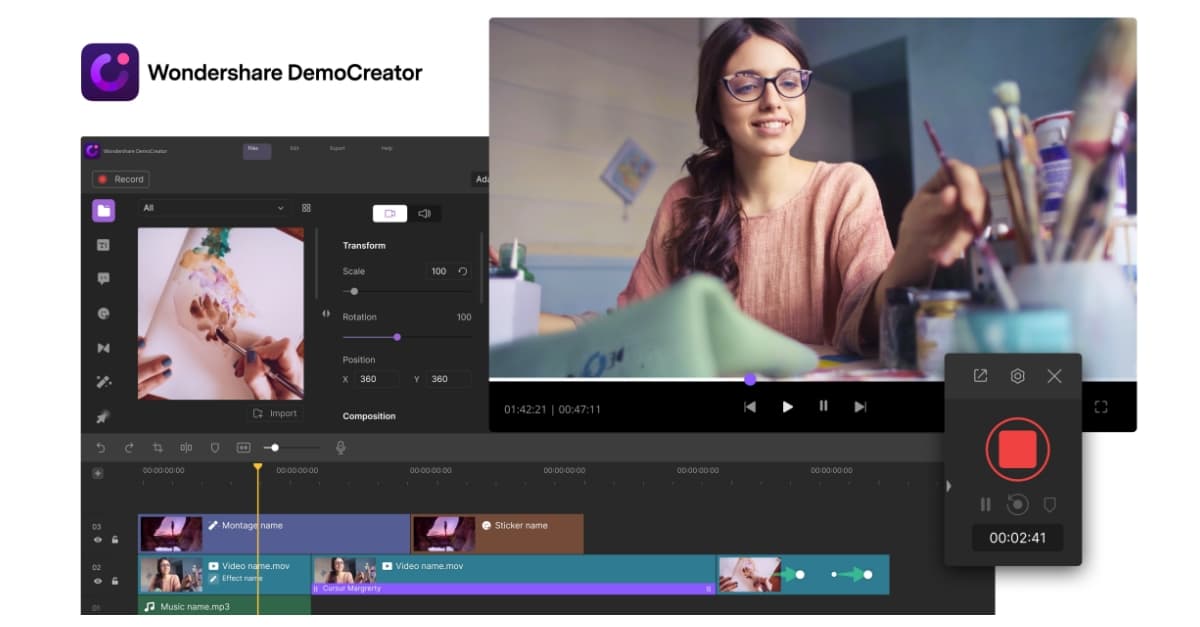Open the microphone voiceover tool
The image size is (1200, 627).
coord(343,447)
